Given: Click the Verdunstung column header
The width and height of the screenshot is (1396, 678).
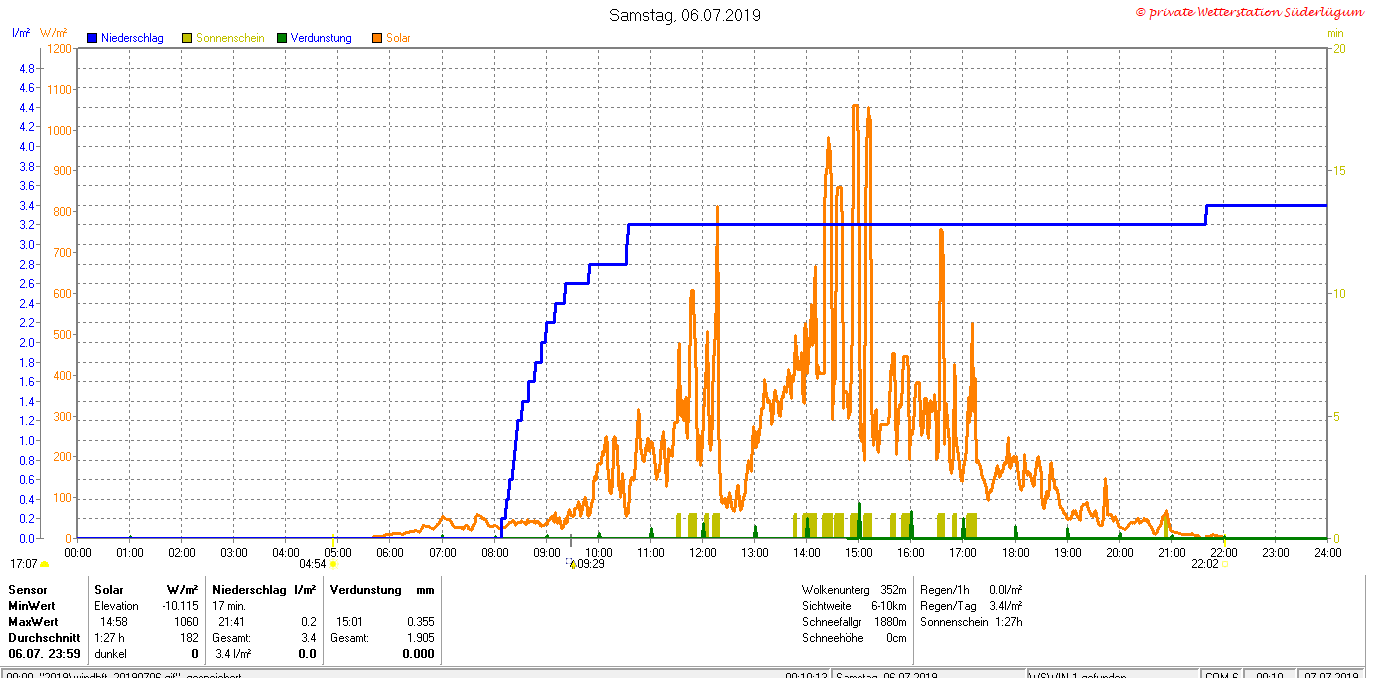Looking at the screenshot, I should (x=366, y=590).
